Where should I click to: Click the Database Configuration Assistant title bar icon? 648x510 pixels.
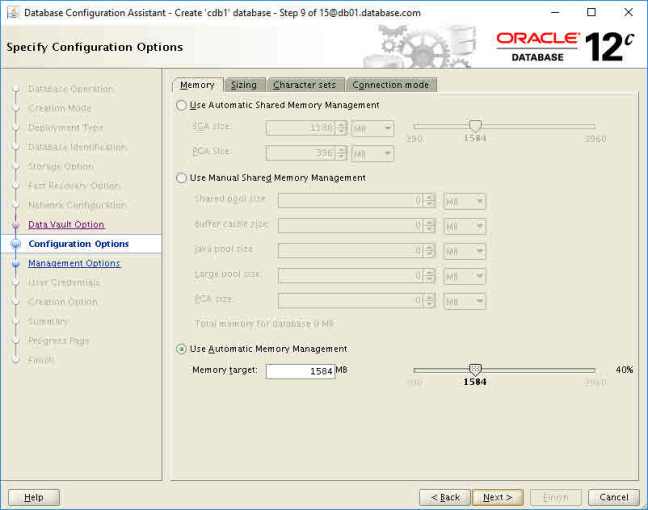[11, 12]
